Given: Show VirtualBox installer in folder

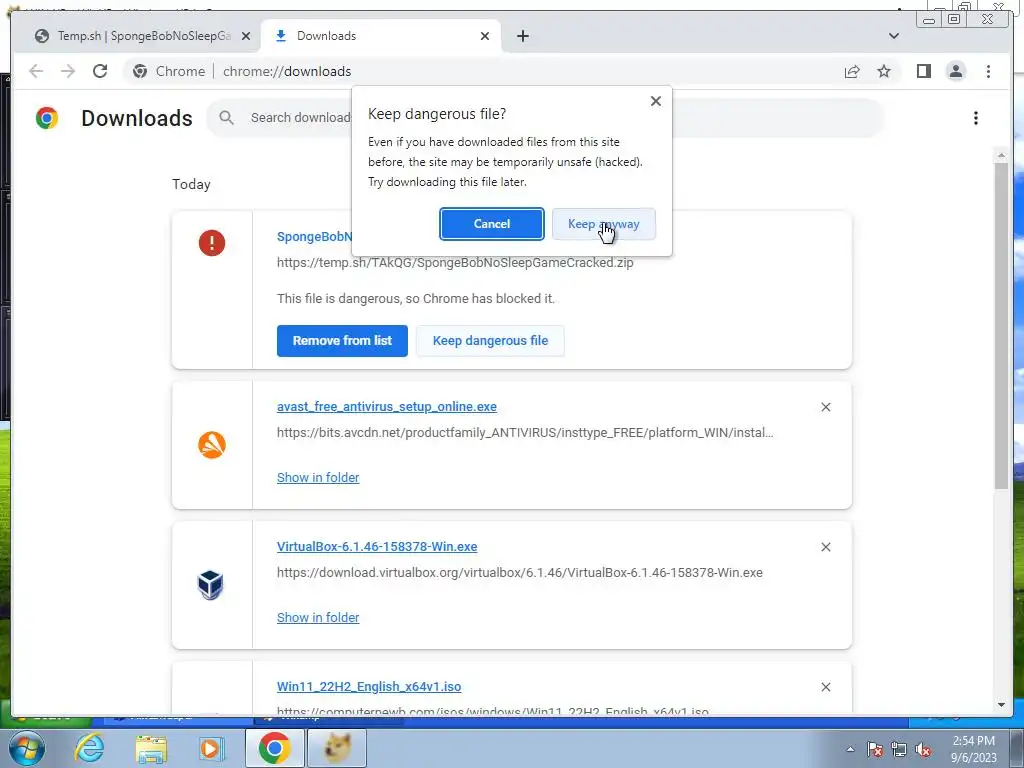Looking at the screenshot, I should pos(318,617).
